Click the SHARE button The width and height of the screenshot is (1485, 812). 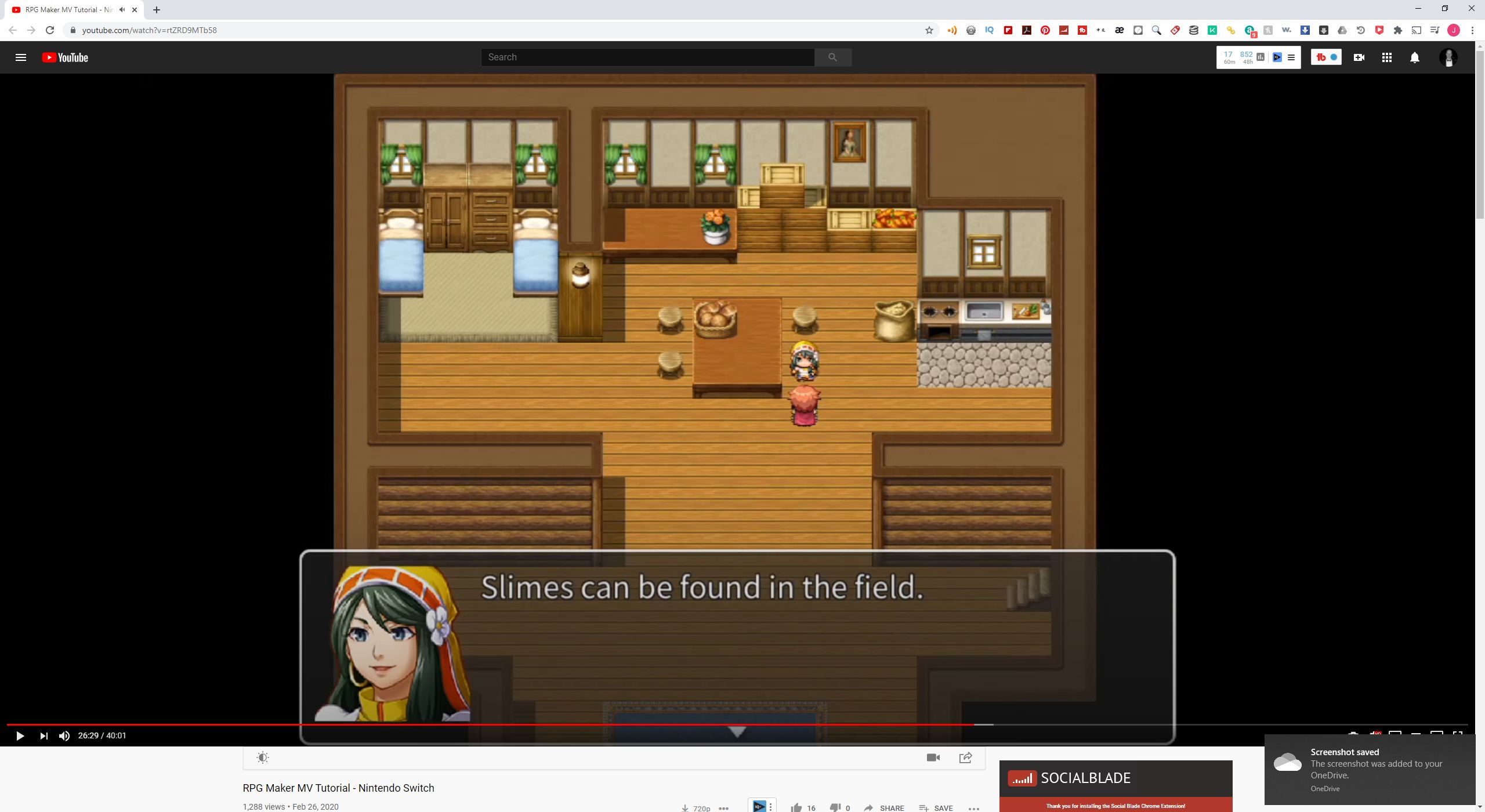tap(884, 807)
